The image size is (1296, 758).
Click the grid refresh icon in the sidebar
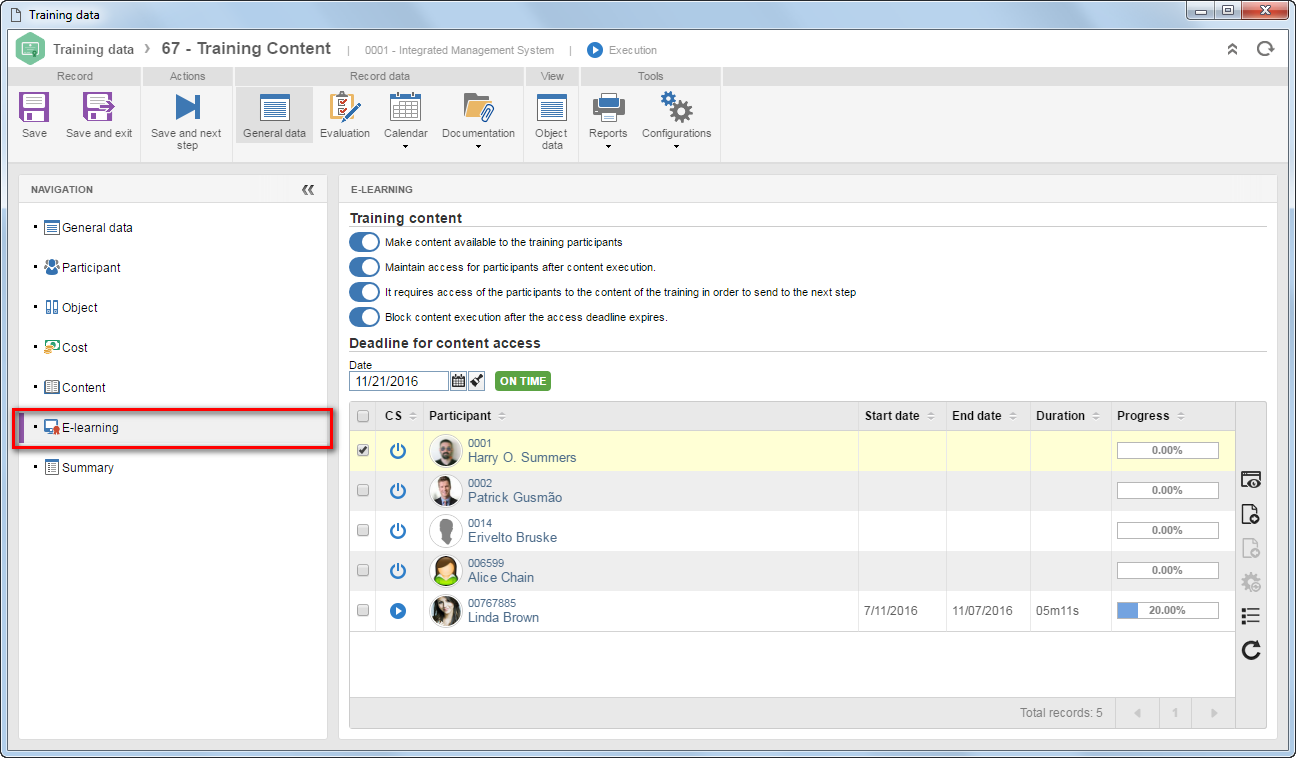tap(1250, 651)
